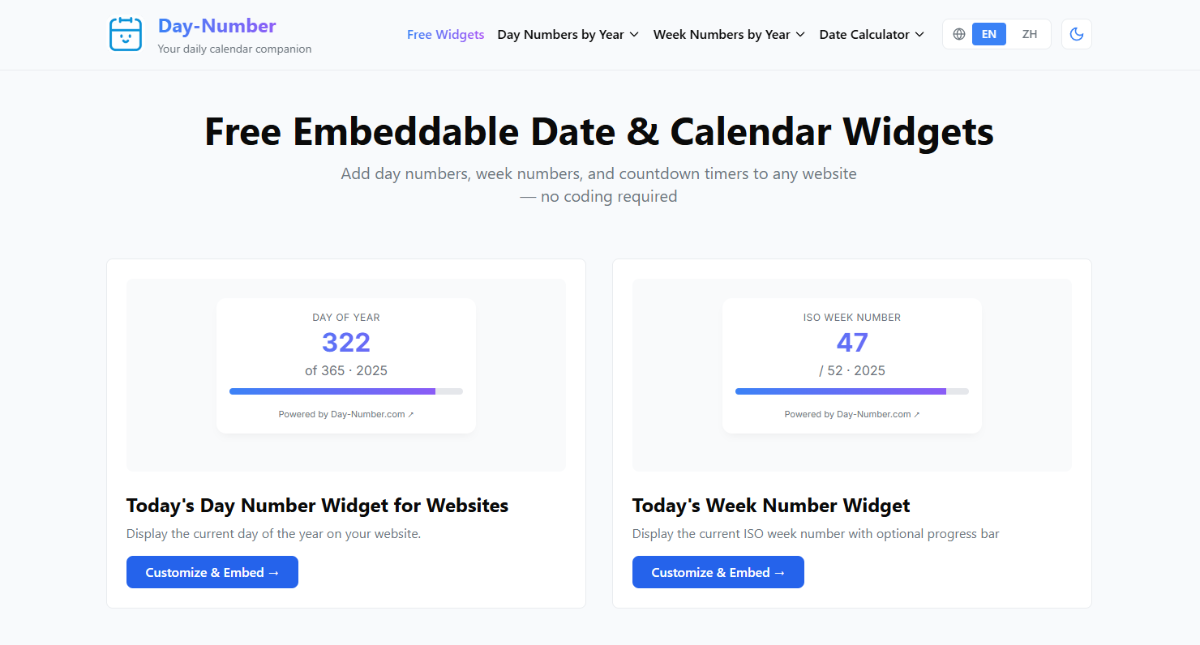
Task: Switch language to ZH
Action: 1029,34
